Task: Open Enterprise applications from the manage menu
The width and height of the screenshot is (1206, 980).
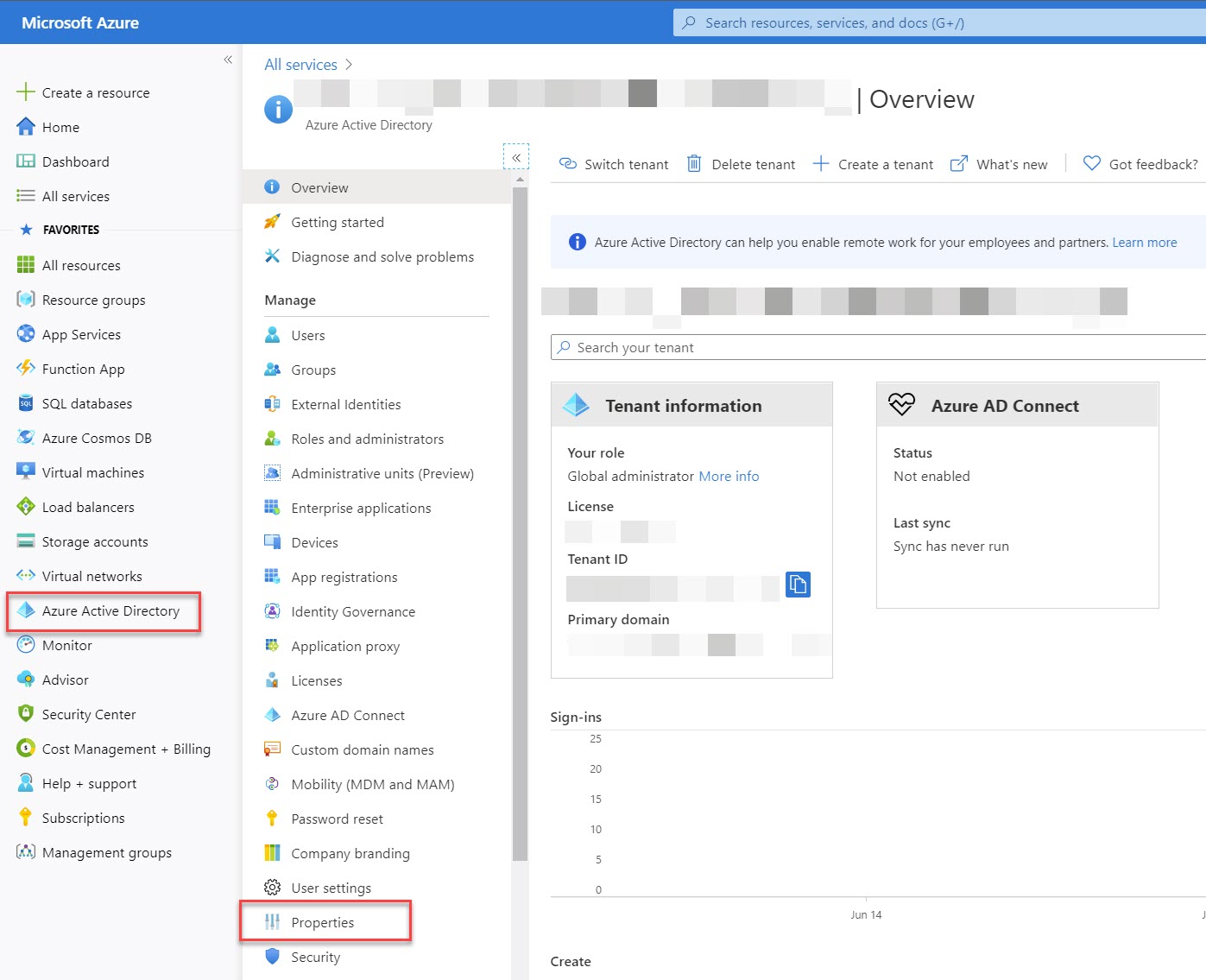Action: [361, 508]
